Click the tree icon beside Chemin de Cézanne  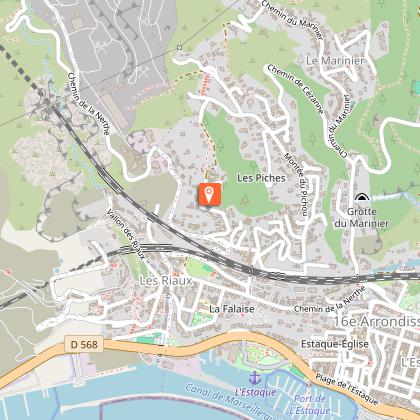[x=313, y=139]
